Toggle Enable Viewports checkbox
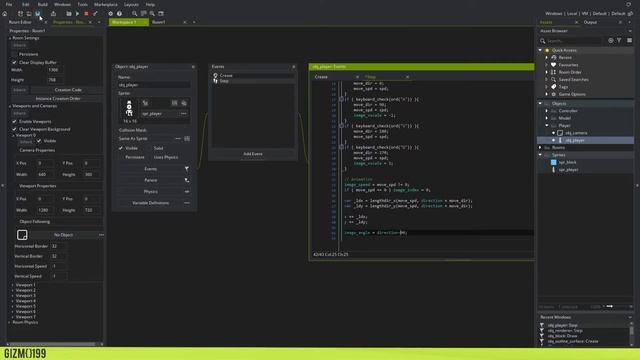Screen dimensions: 640x360 pos(14,122)
